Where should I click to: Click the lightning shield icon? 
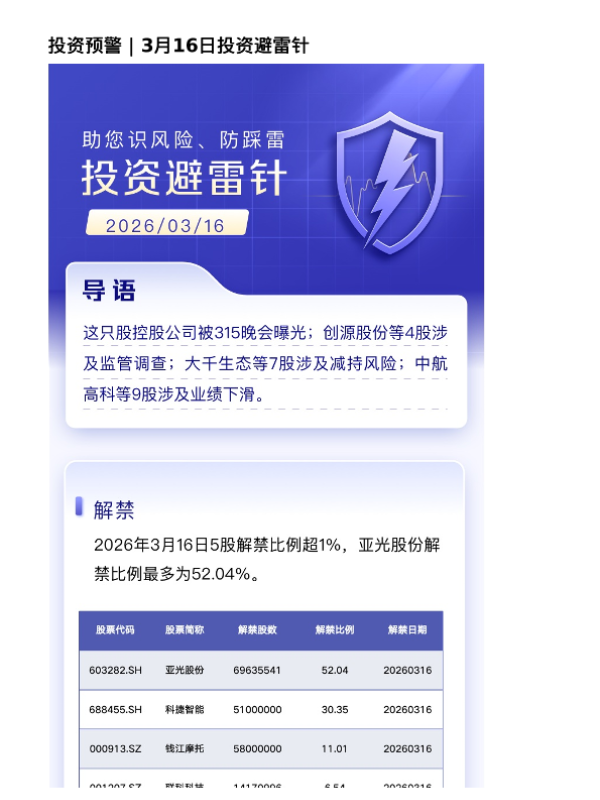tap(390, 183)
